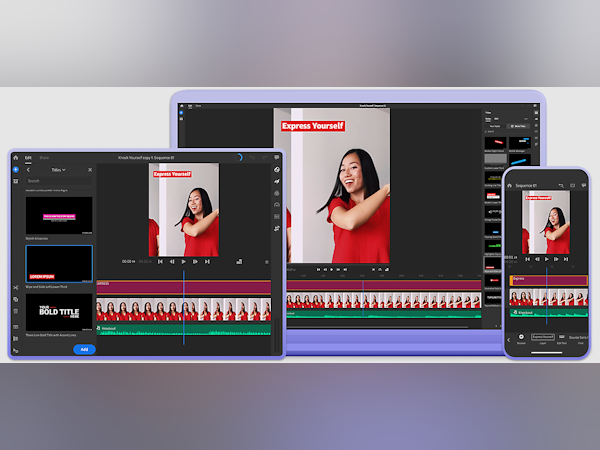Open the feedback chat icon on phone
The height and width of the screenshot is (450, 600).
(584, 186)
